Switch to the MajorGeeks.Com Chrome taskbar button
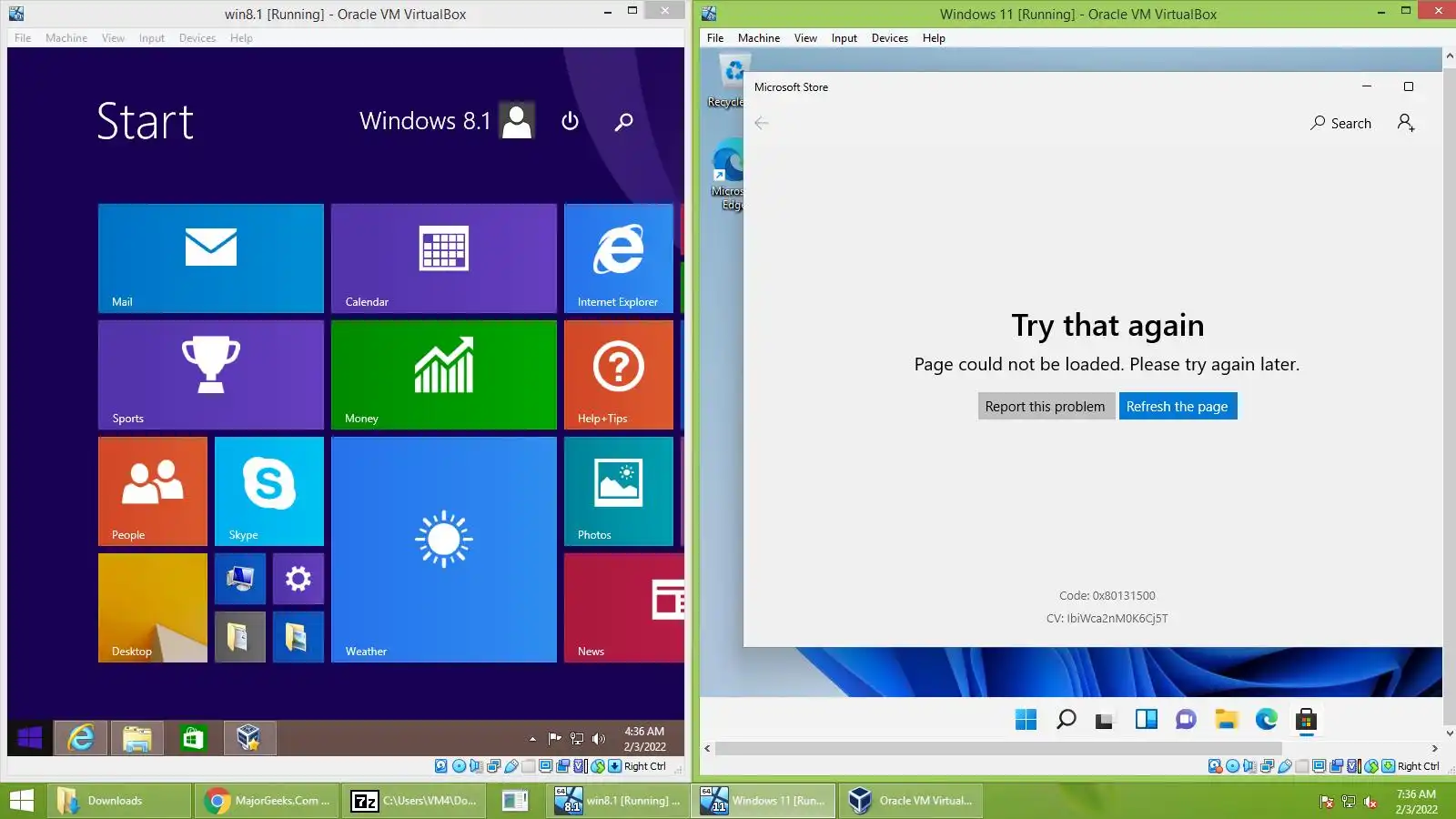Viewport: 1456px width, 819px height. pyautogui.click(x=268, y=801)
